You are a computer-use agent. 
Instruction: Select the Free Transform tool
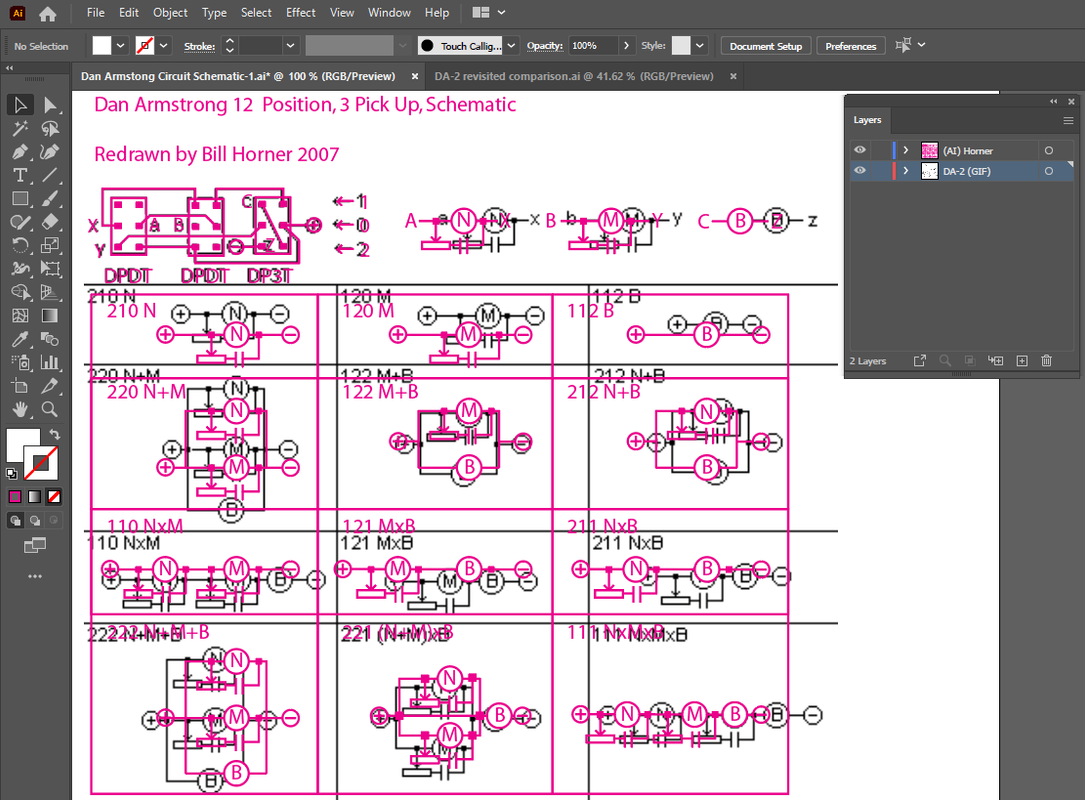point(50,269)
